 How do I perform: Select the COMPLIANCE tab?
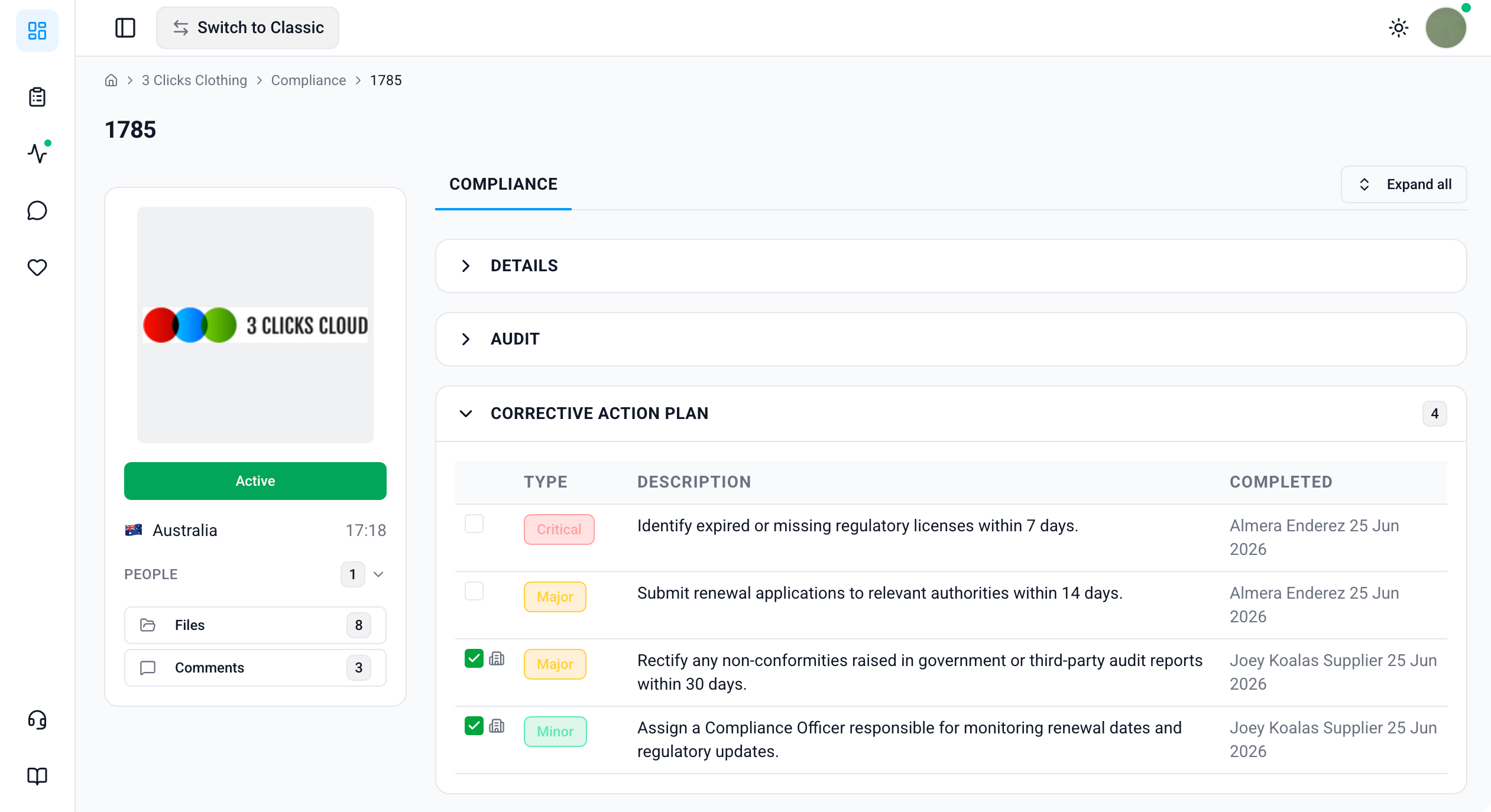coord(503,184)
